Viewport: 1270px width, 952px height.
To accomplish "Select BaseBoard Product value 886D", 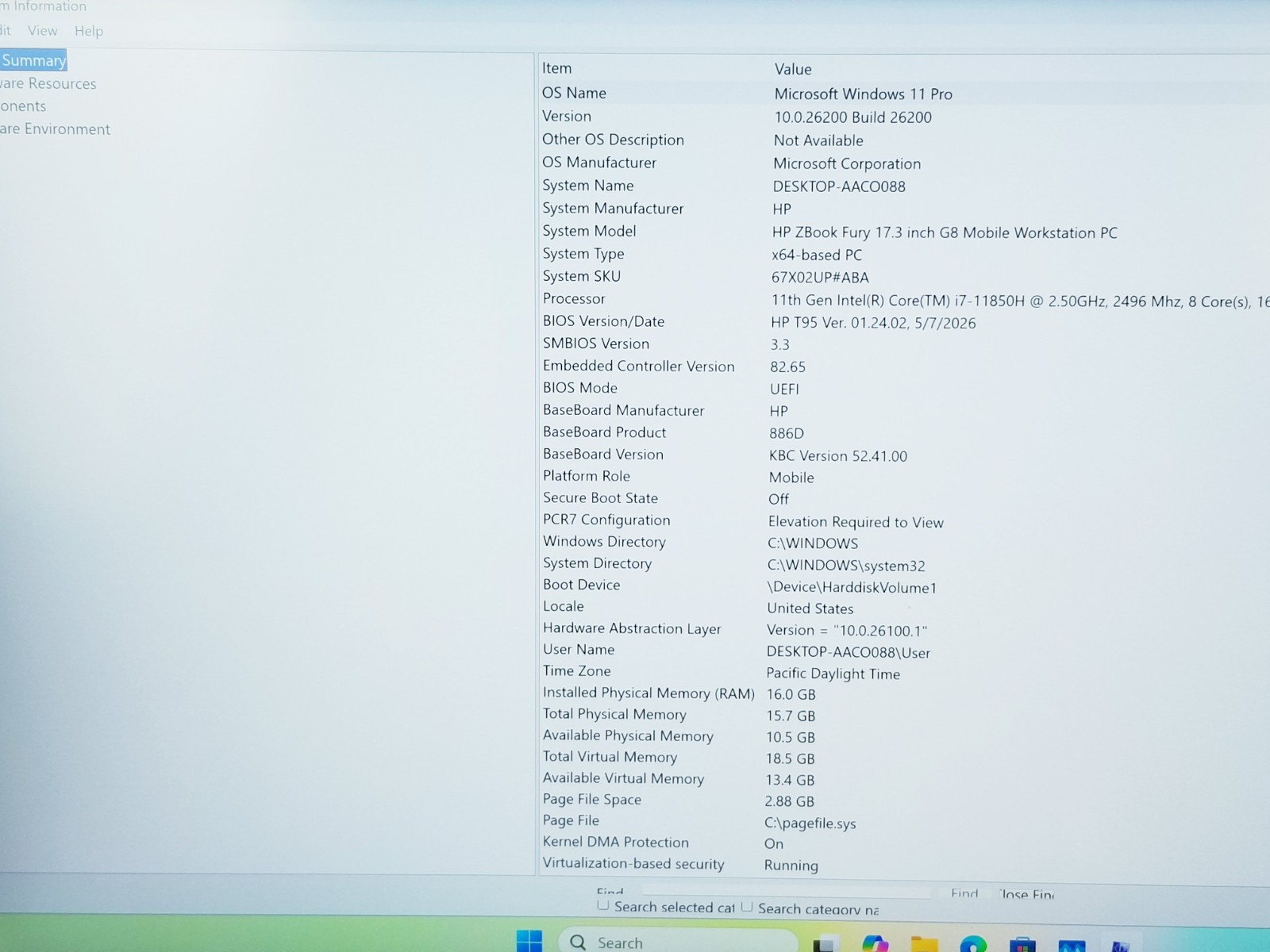I will click(787, 433).
